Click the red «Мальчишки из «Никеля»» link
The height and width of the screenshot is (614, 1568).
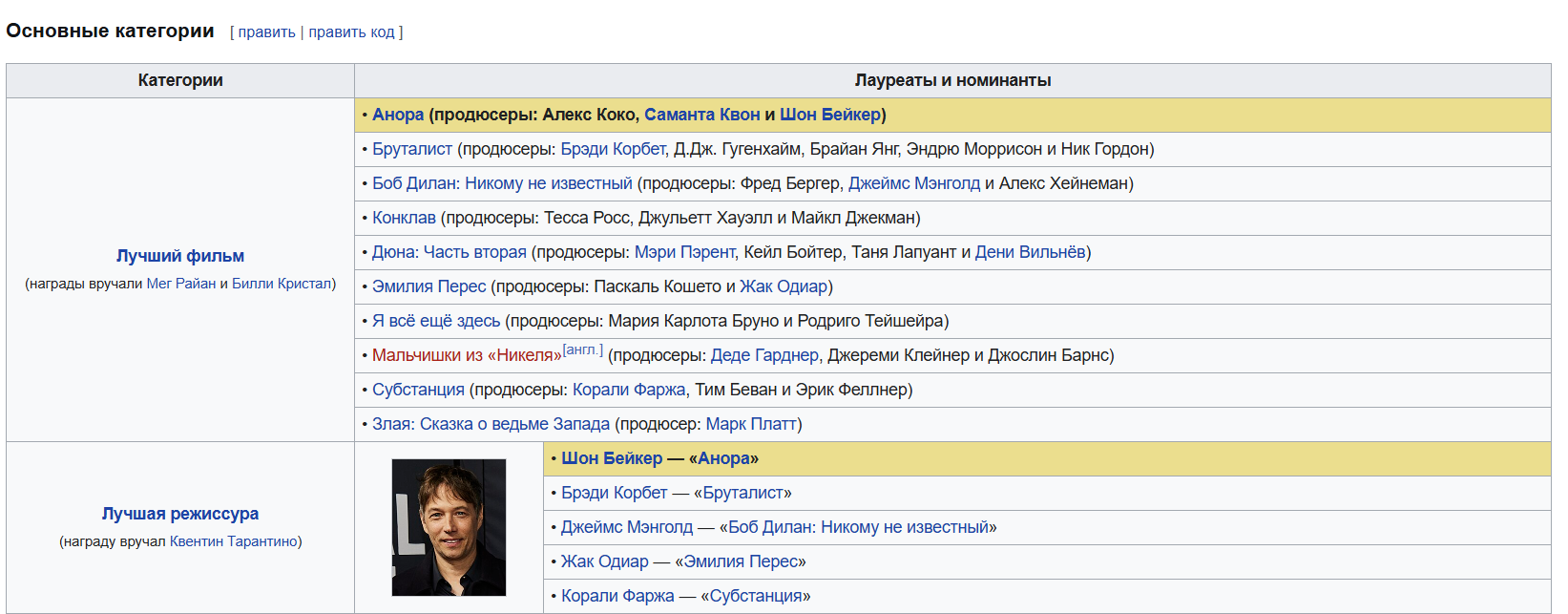coord(467,355)
